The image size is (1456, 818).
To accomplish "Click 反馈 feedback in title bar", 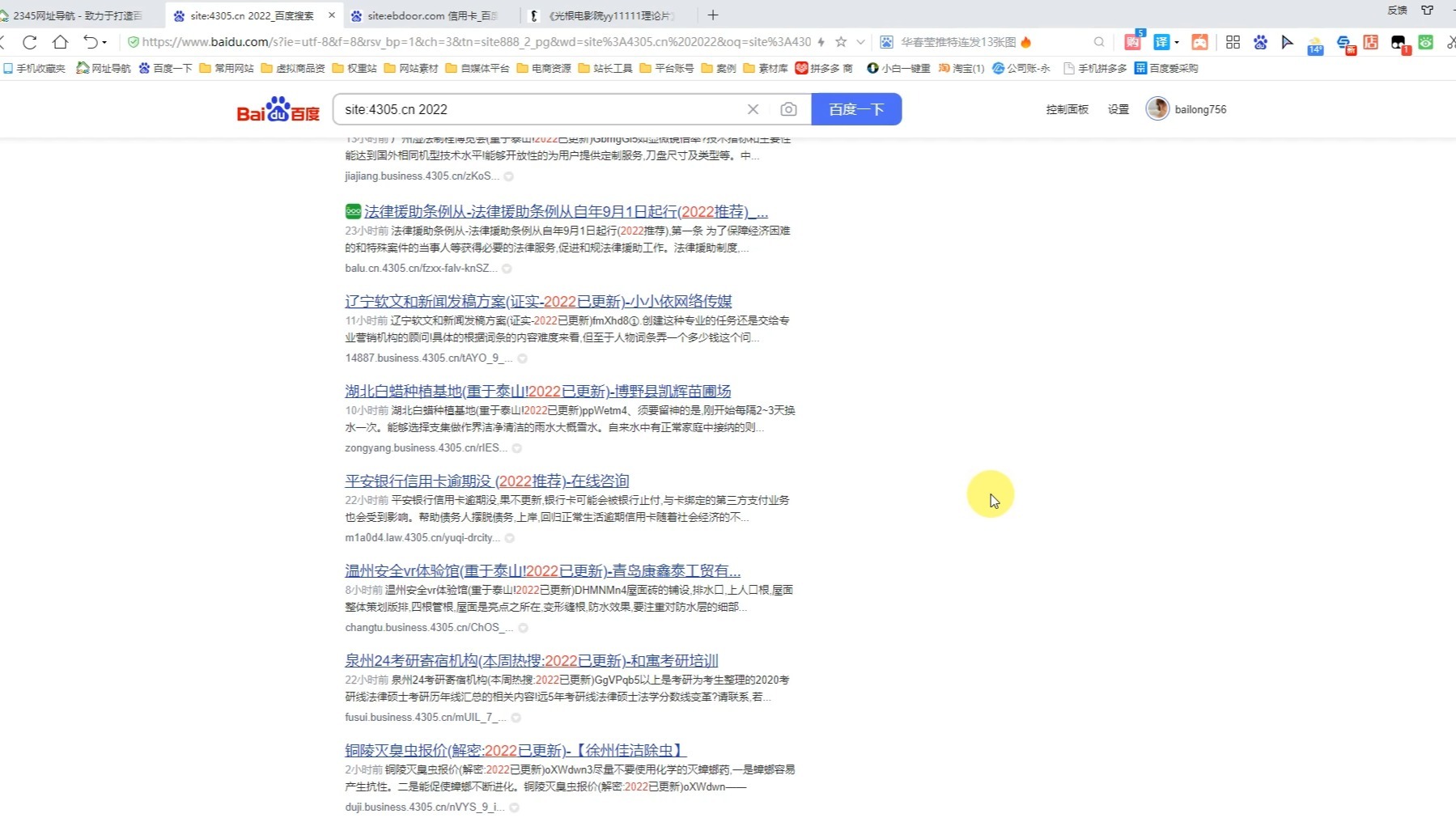I will pos(1398,11).
